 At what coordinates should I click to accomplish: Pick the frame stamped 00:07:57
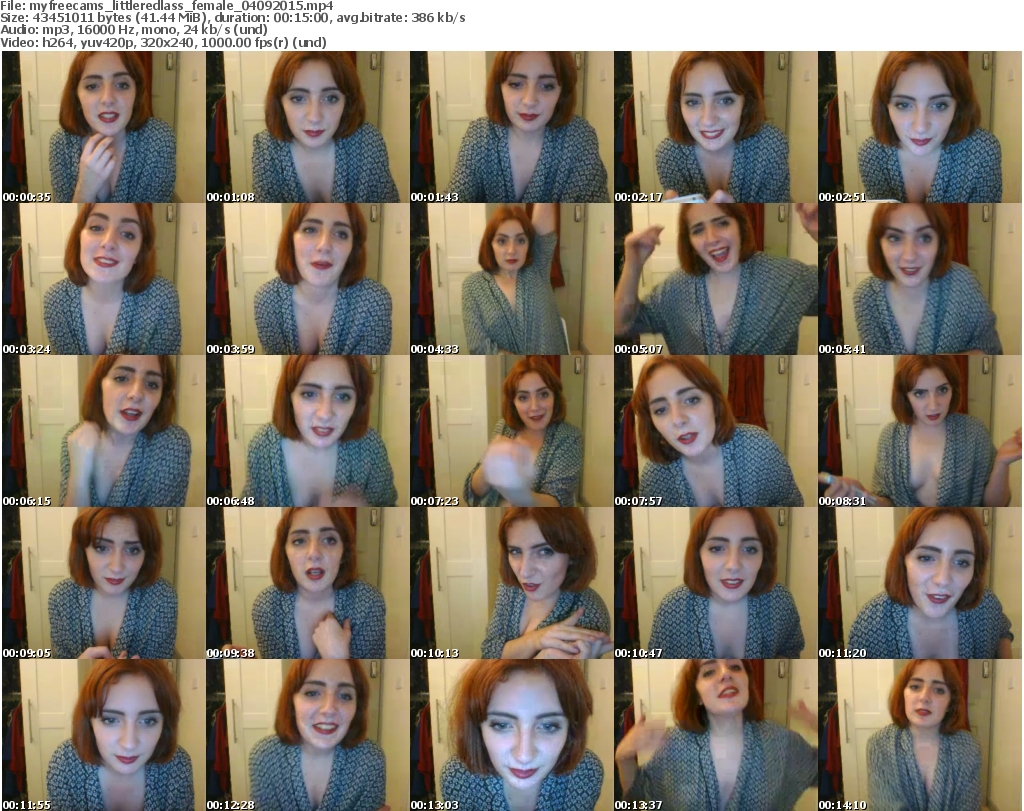coord(715,432)
